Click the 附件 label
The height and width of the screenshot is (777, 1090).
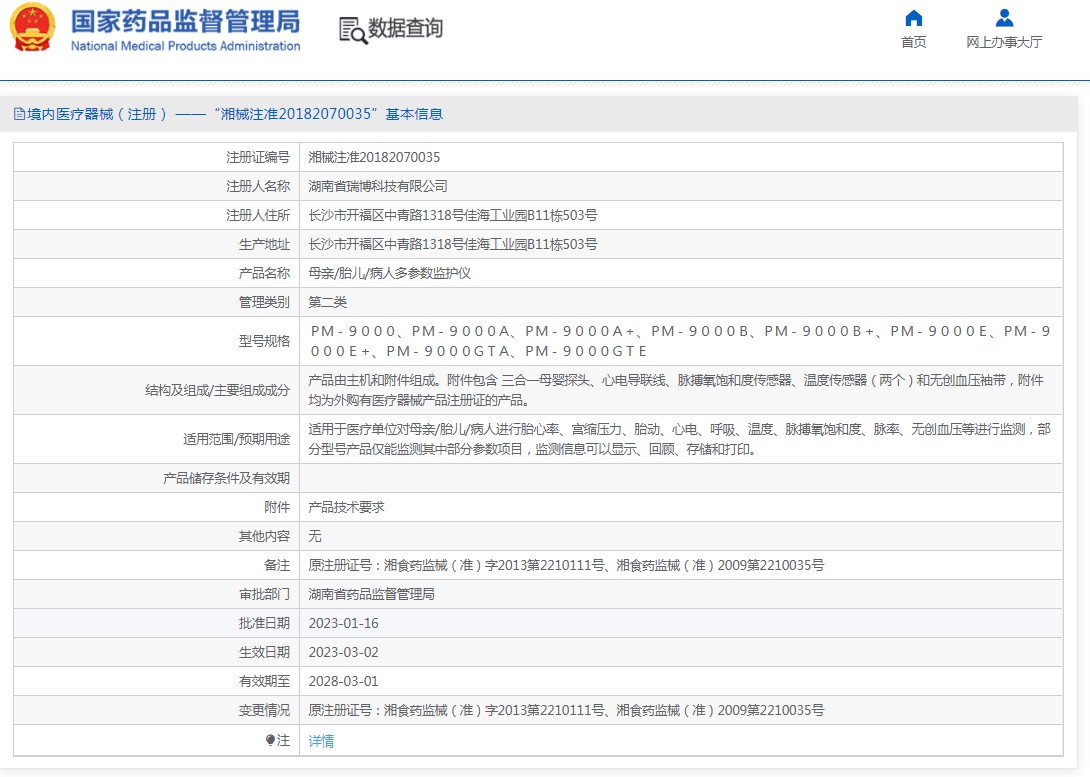click(277, 507)
